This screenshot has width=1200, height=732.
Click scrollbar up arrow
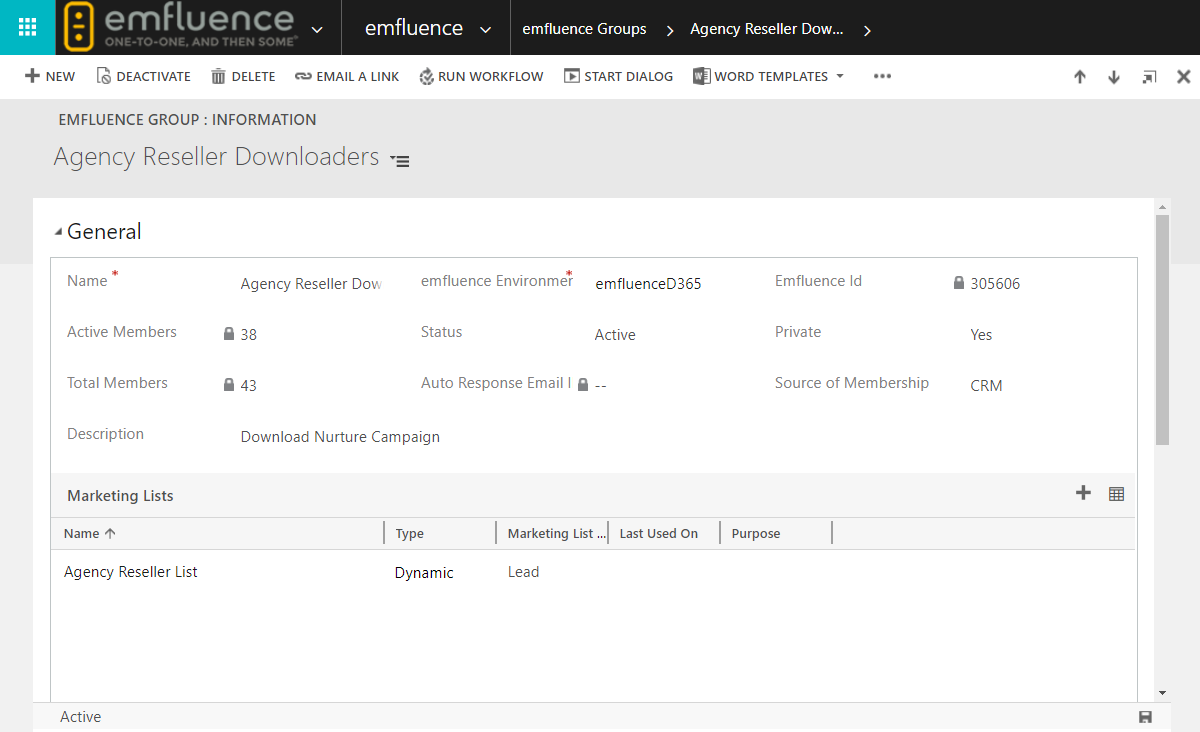[1162, 207]
